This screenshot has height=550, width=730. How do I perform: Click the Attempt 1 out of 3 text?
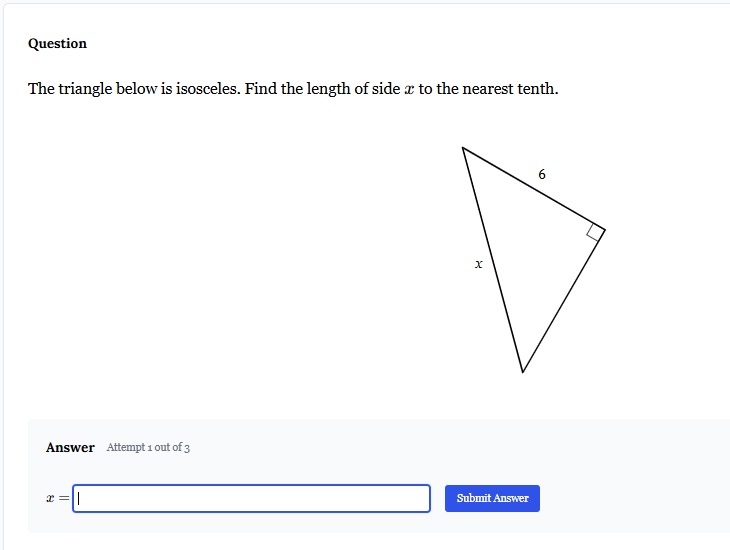coord(148,448)
